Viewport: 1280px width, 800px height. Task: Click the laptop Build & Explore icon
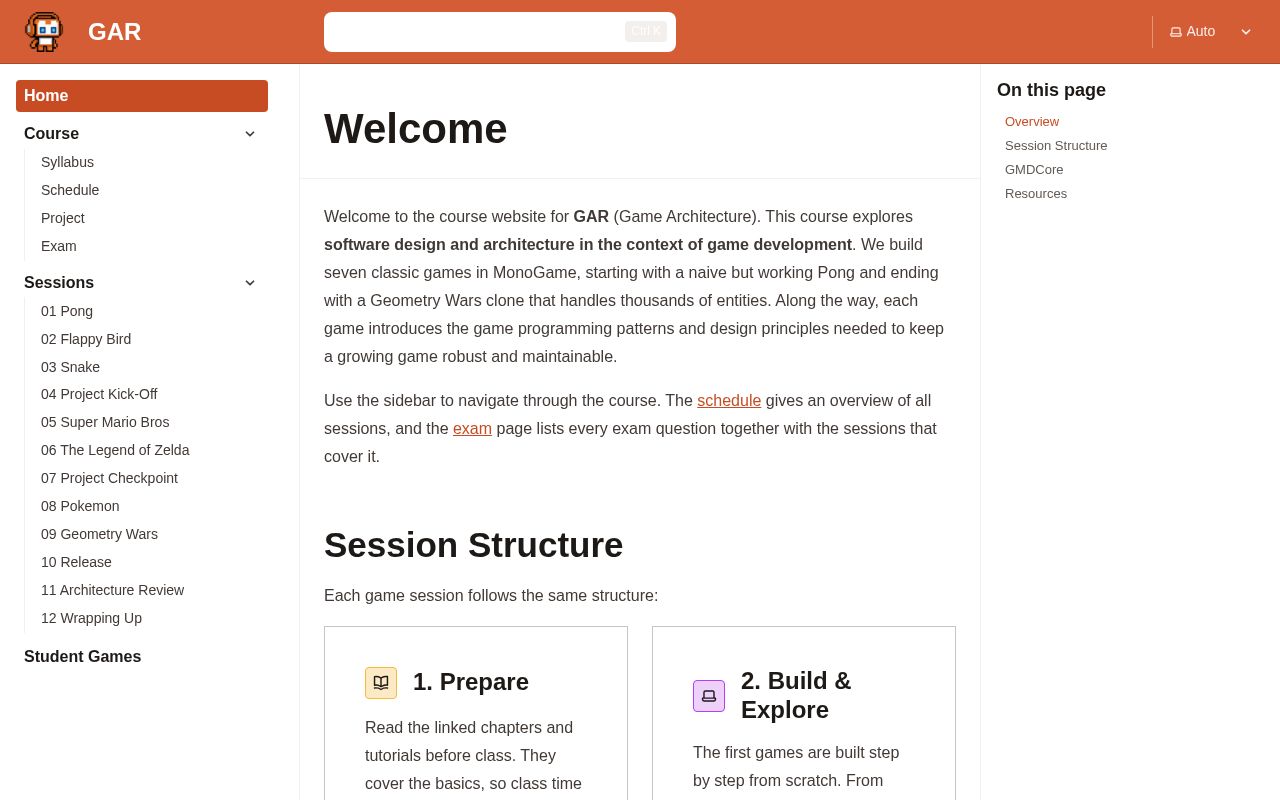(709, 696)
